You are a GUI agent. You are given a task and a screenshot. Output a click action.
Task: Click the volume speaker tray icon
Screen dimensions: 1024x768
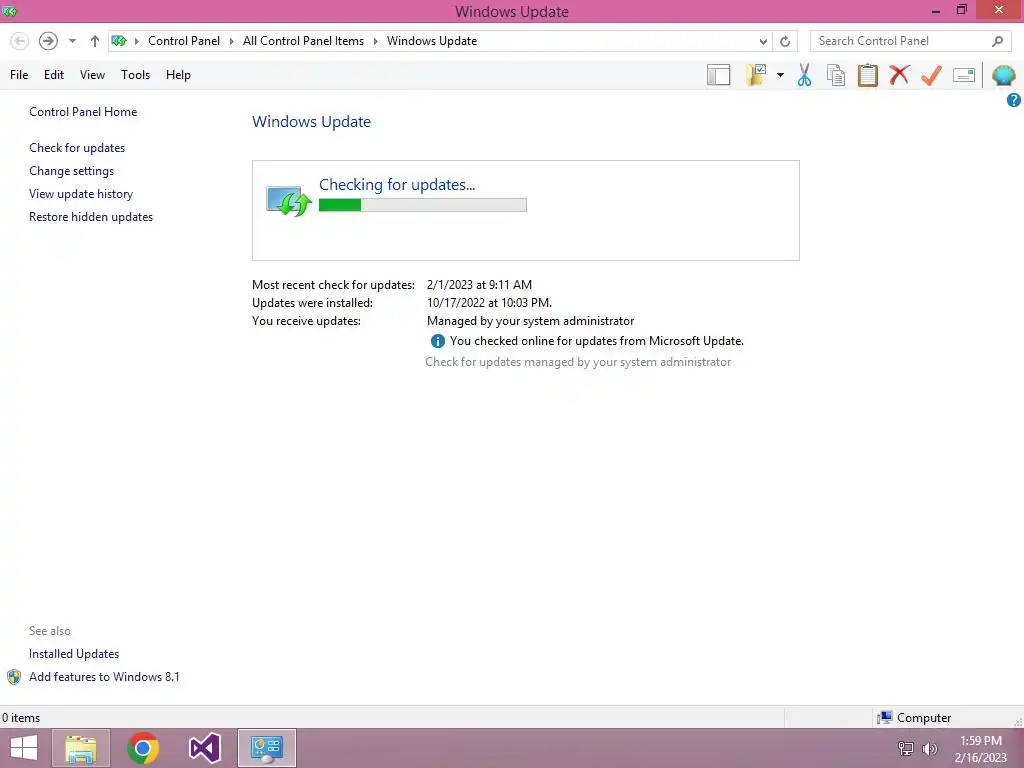(930, 749)
